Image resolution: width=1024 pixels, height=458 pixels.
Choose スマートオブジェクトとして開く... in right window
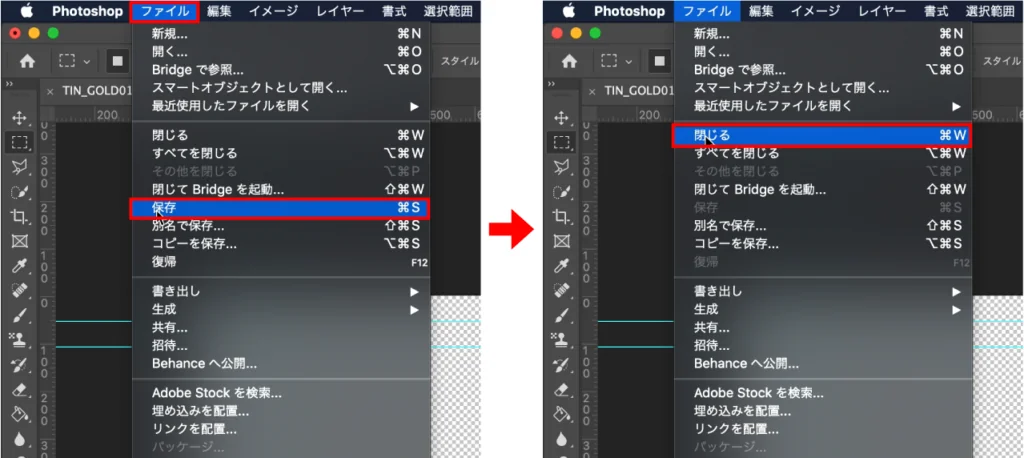tap(823, 88)
